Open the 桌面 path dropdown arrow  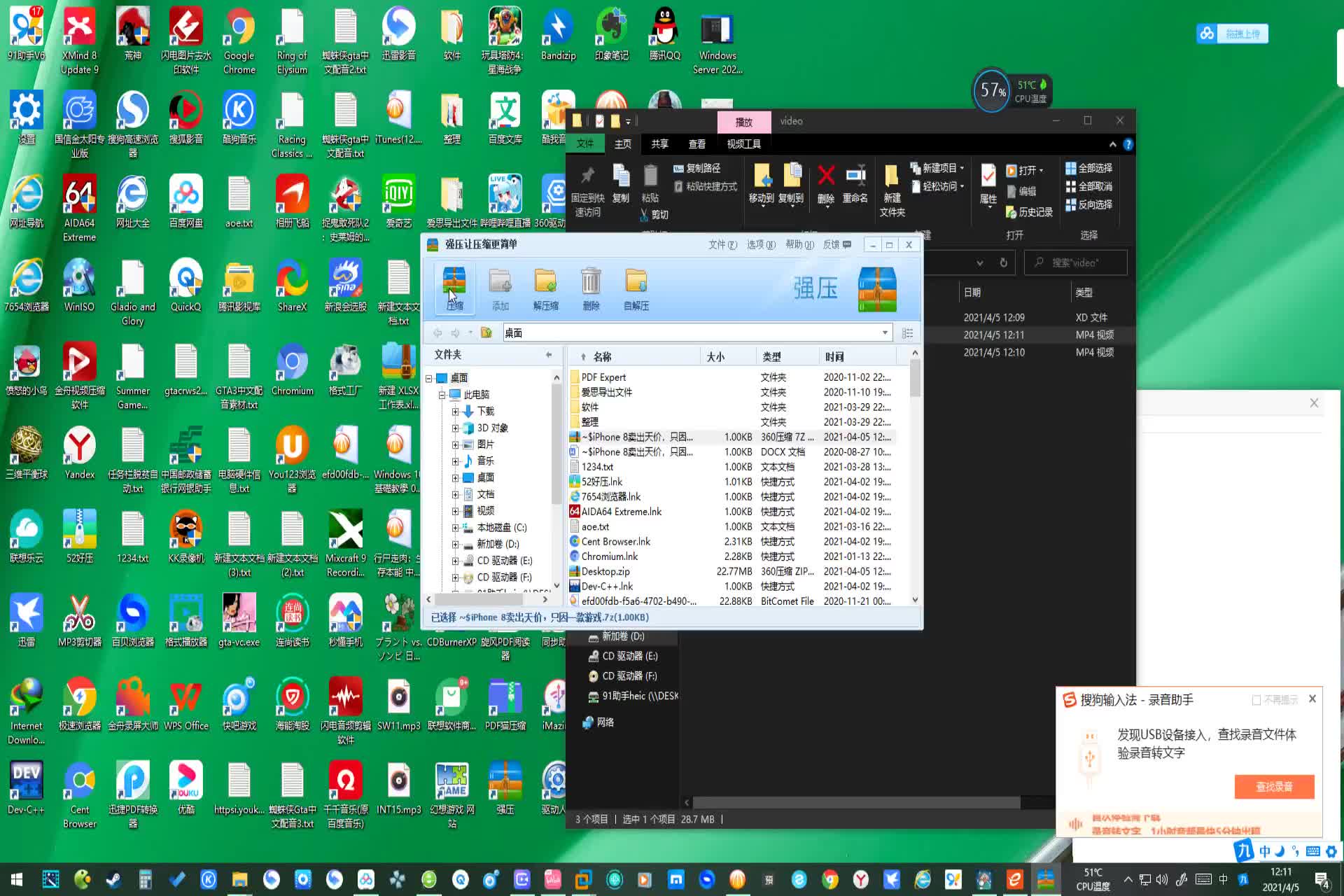click(x=885, y=333)
